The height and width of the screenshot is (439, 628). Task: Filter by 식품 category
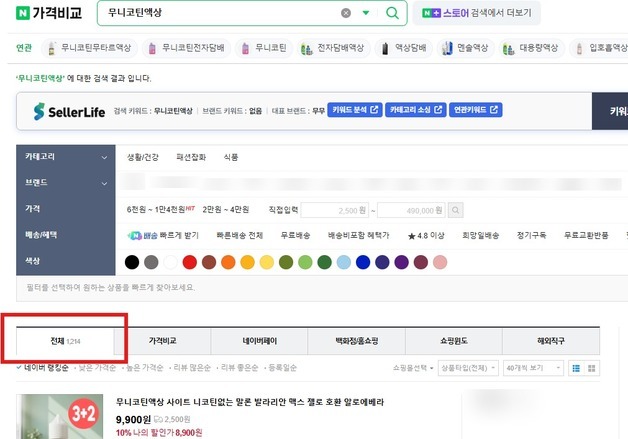(231, 157)
